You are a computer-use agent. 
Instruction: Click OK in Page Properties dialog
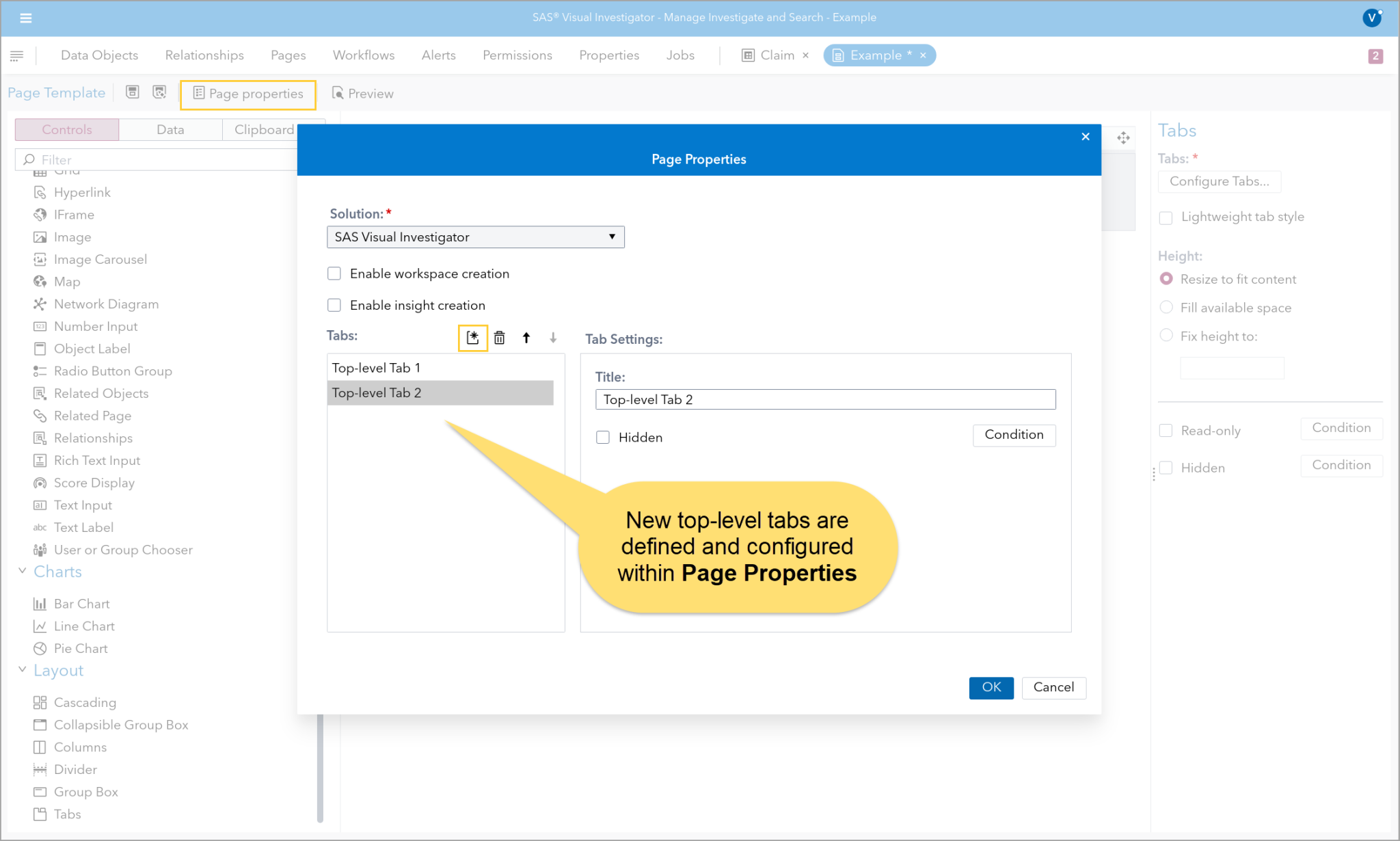tap(991, 688)
